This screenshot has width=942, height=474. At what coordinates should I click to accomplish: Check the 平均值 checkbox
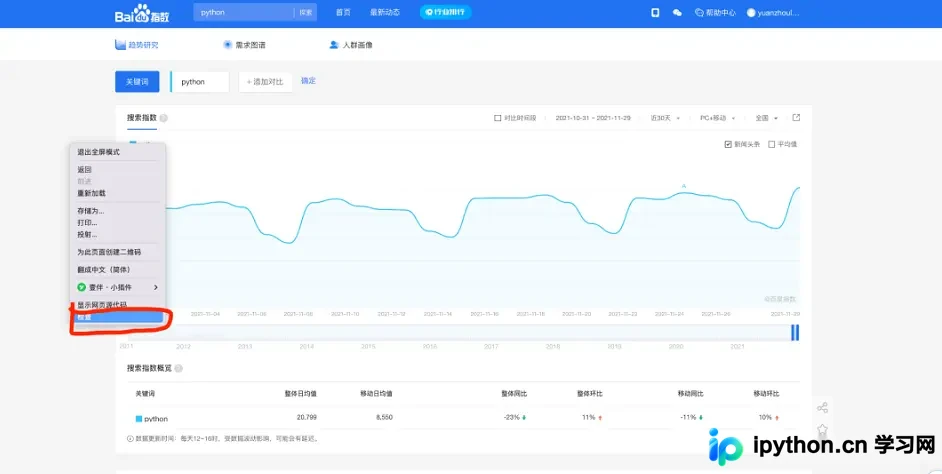click(x=772, y=144)
